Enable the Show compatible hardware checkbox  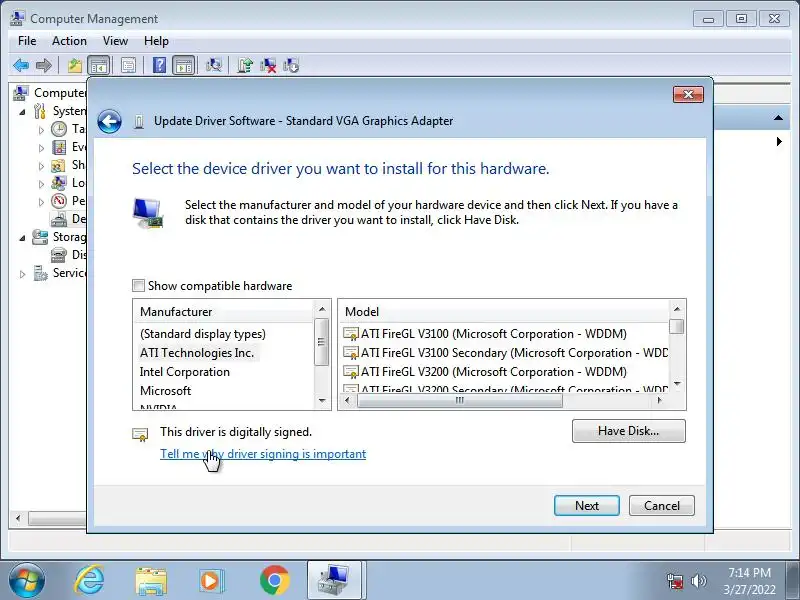click(138, 285)
